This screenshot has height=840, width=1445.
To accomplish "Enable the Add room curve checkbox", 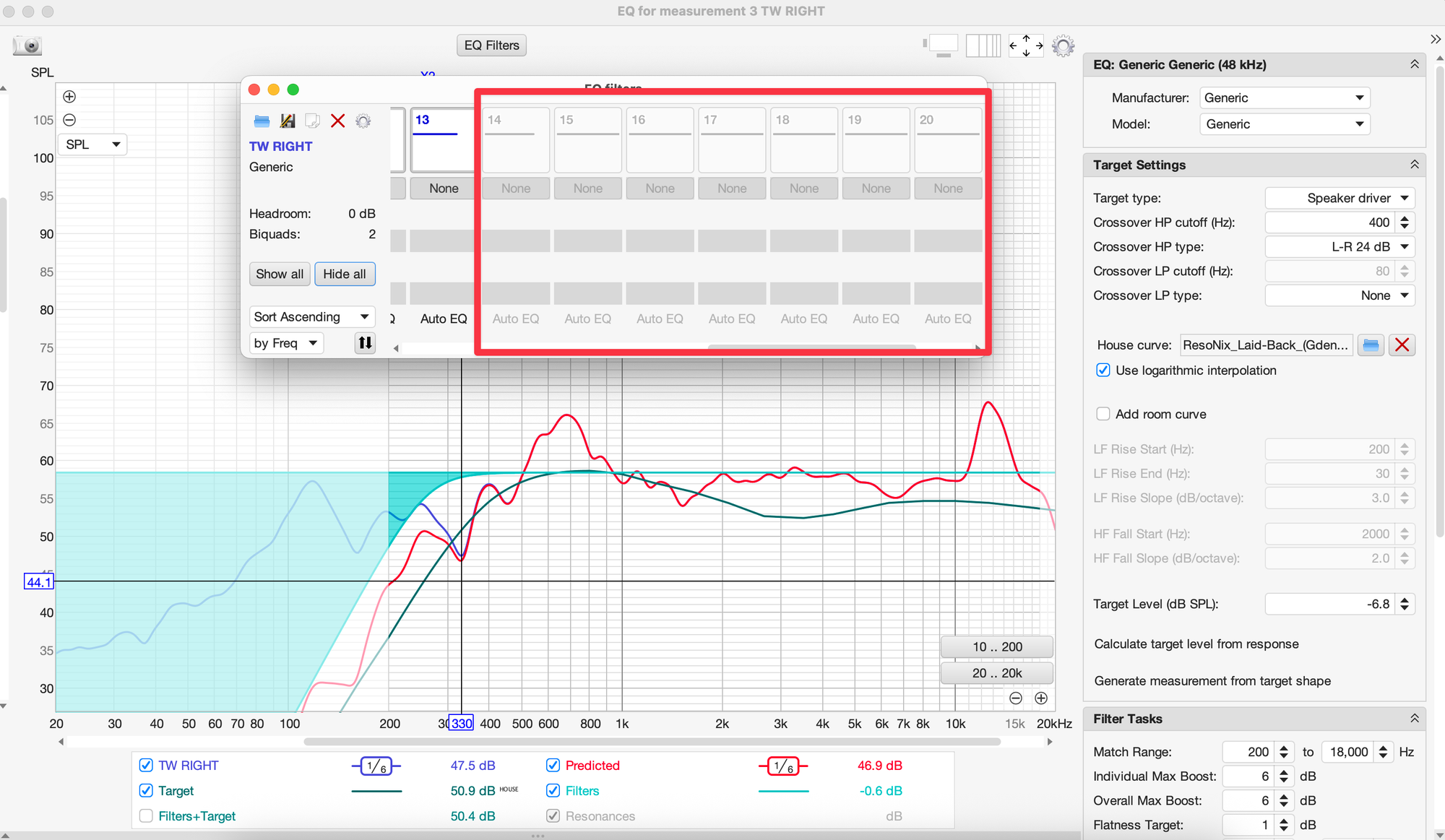I will click(x=1103, y=414).
